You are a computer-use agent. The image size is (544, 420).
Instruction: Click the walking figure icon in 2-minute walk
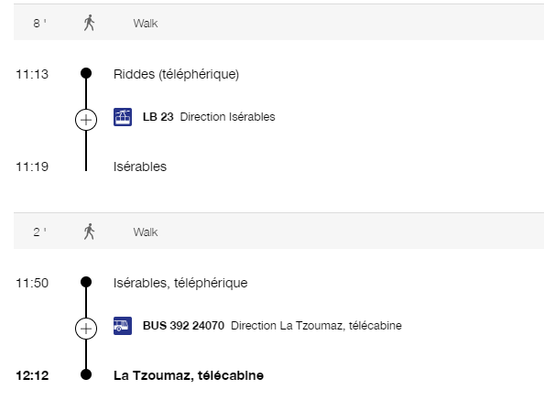pos(89,232)
